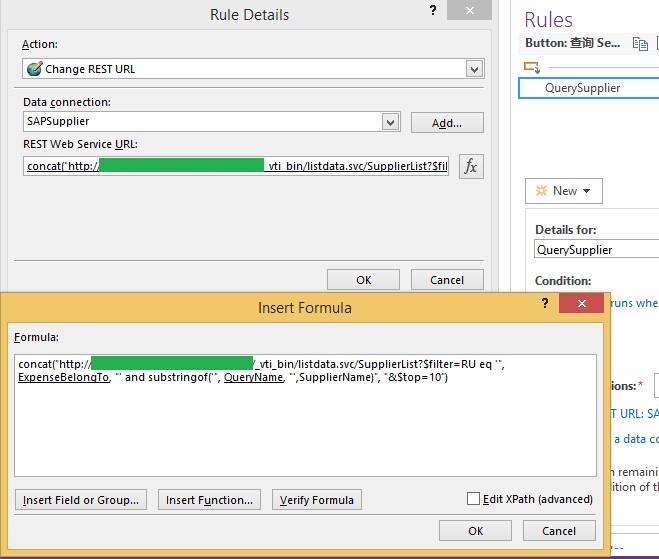Enable Edit XPath (advanced) checkbox
Image resolution: width=659 pixels, height=559 pixels.
point(473,499)
